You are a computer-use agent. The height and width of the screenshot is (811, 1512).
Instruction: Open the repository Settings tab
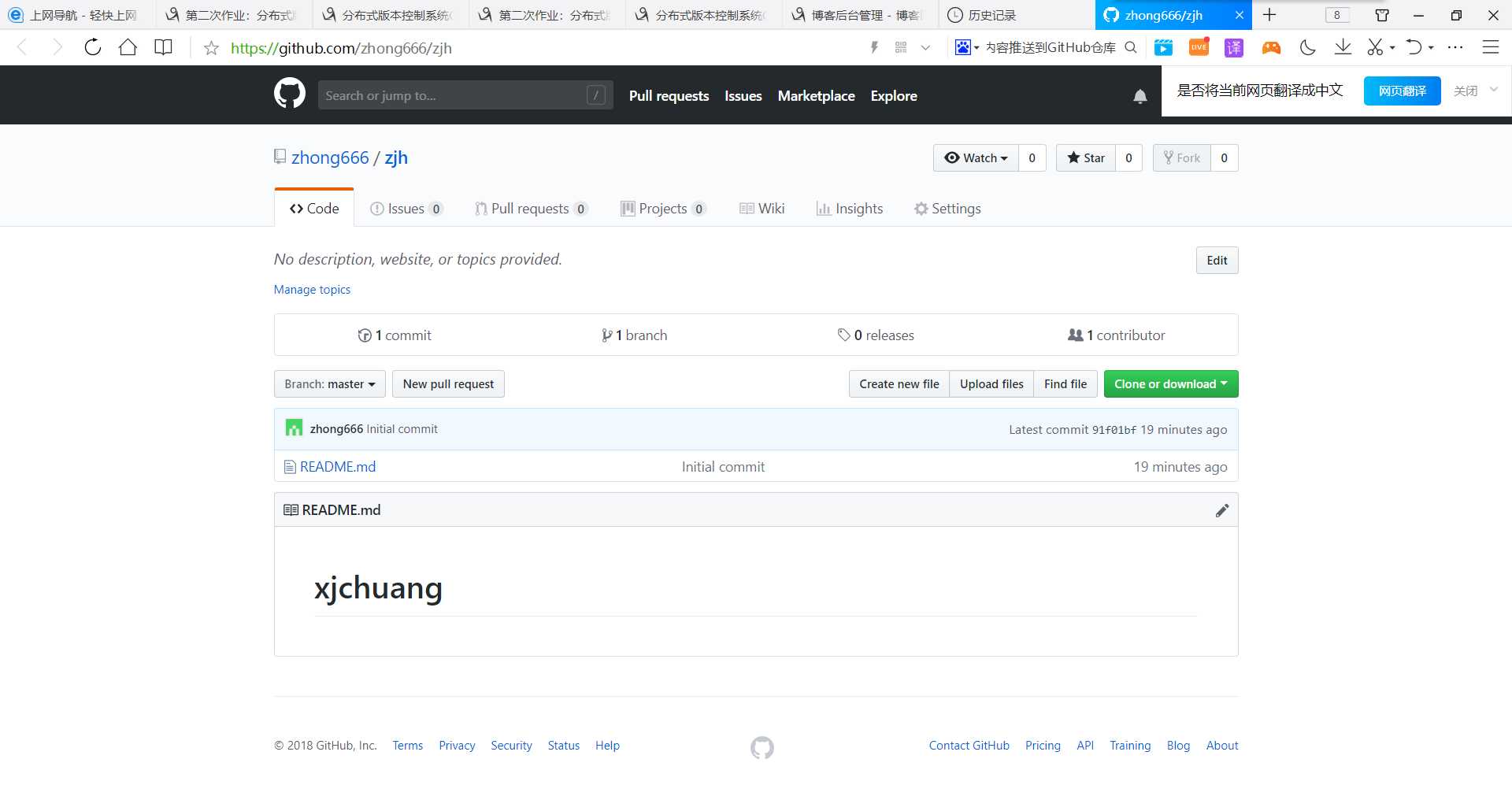pyautogui.click(x=947, y=209)
